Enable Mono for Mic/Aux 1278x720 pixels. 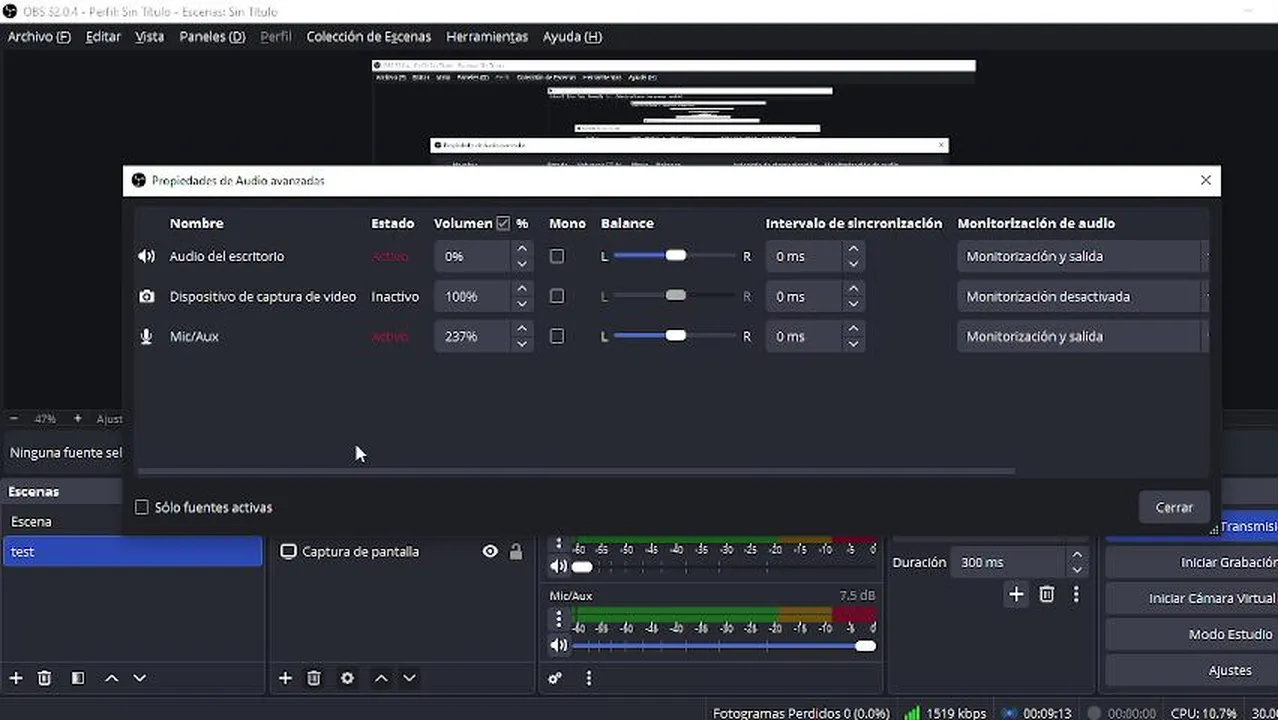(x=557, y=336)
